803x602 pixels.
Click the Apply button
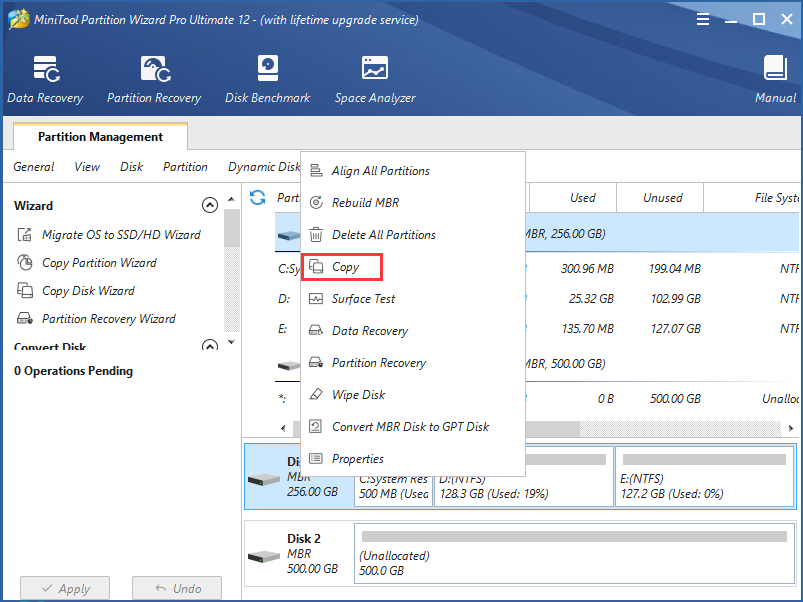(x=65, y=588)
